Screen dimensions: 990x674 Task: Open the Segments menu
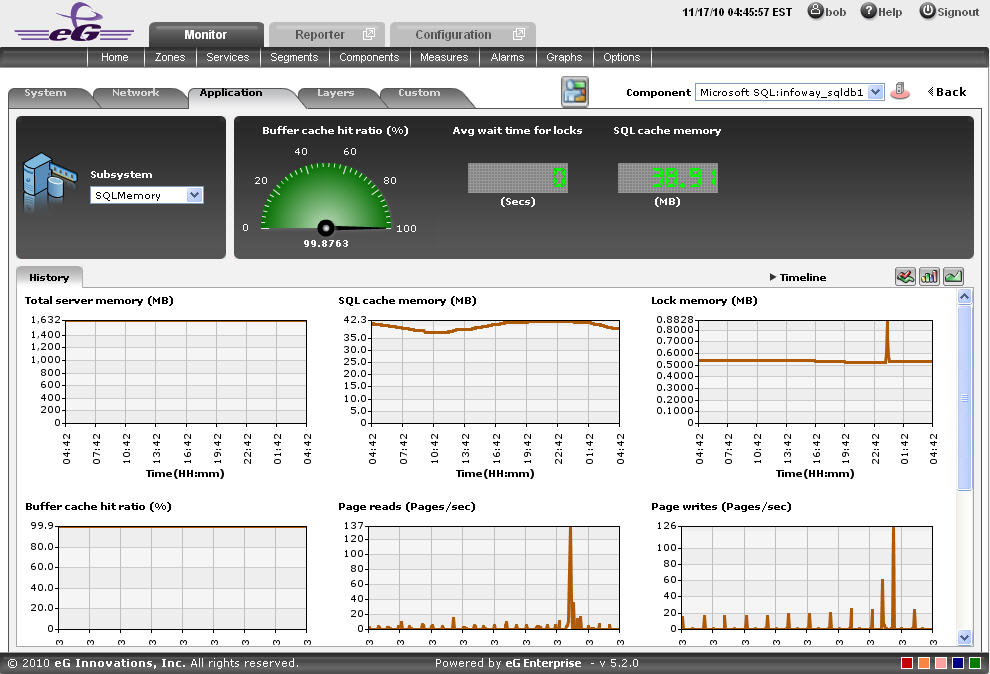point(294,57)
